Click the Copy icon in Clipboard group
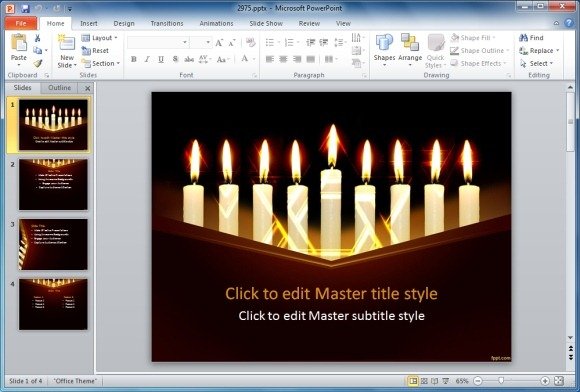Image resolution: width=580 pixels, height=392 pixels. [37, 50]
